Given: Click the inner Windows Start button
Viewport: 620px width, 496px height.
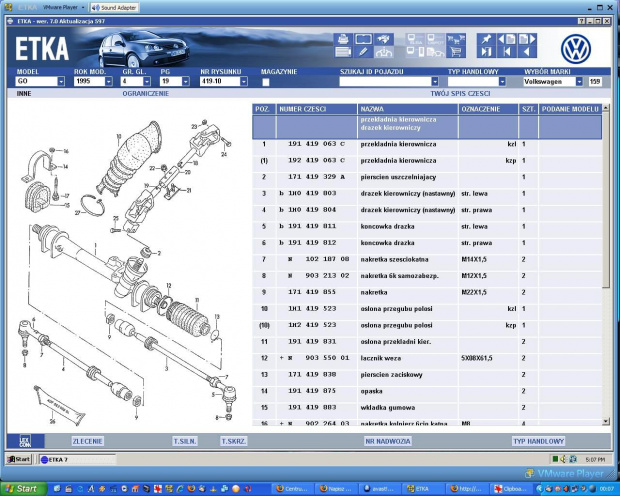Looking at the screenshot, I should click(x=19, y=459).
